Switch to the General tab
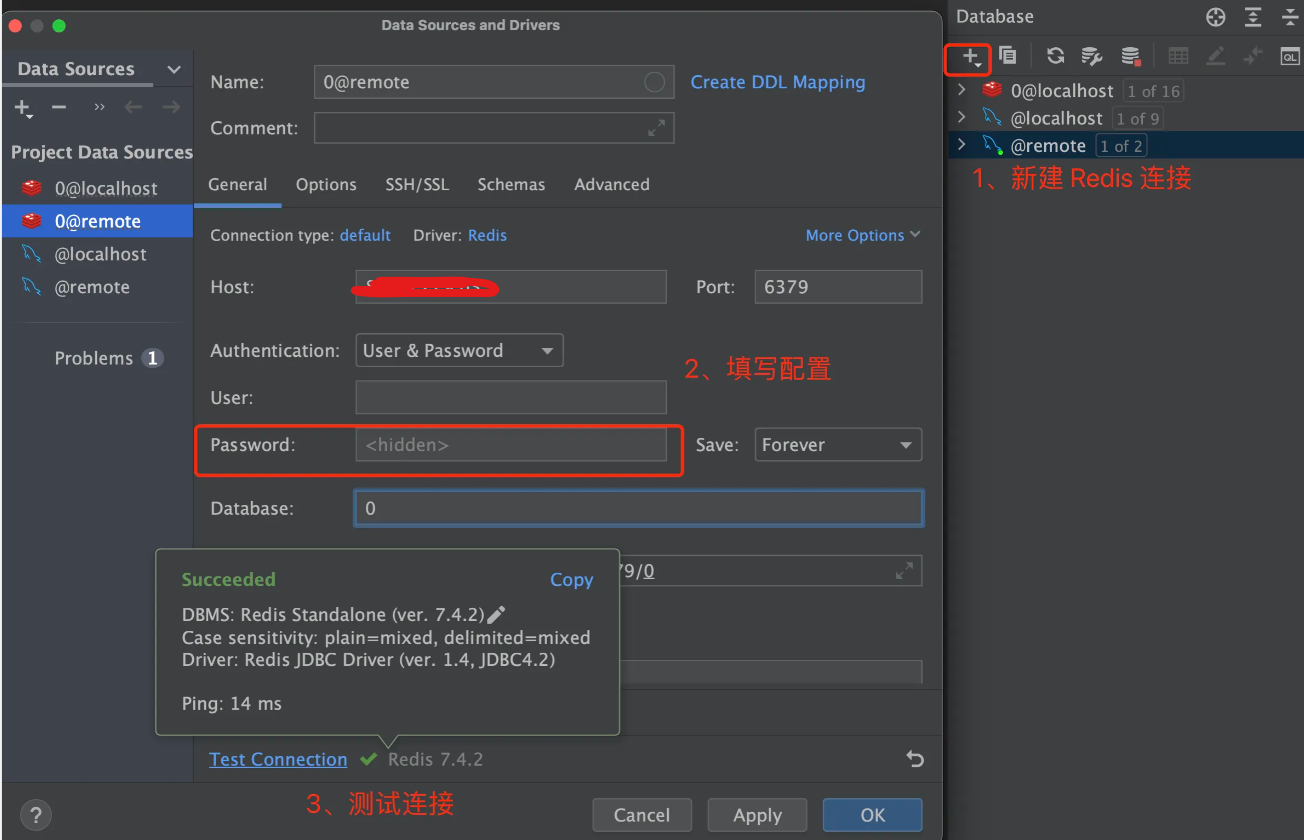The width and height of the screenshot is (1304, 840). point(238,184)
